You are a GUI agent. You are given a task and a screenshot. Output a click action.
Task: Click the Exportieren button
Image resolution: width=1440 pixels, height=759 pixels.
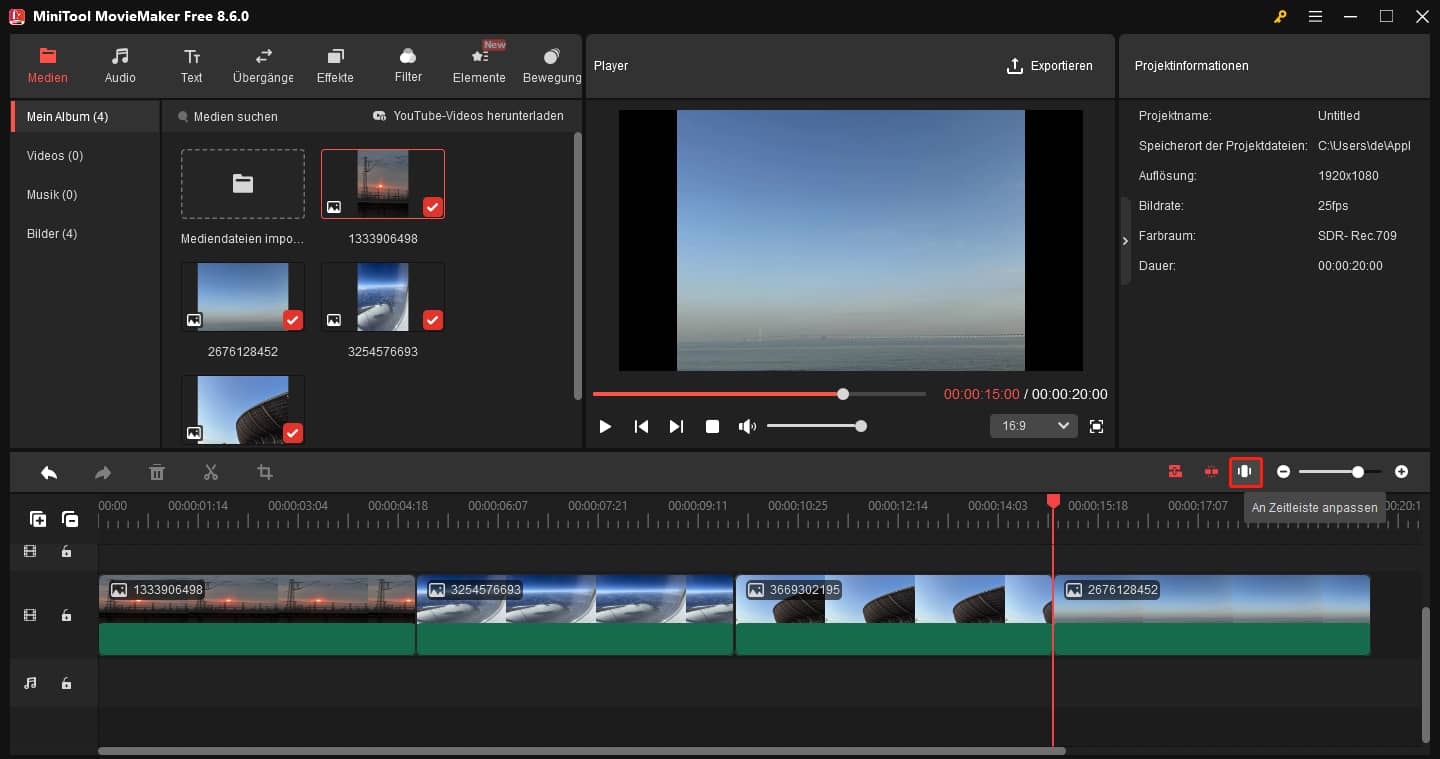pyautogui.click(x=1049, y=66)
